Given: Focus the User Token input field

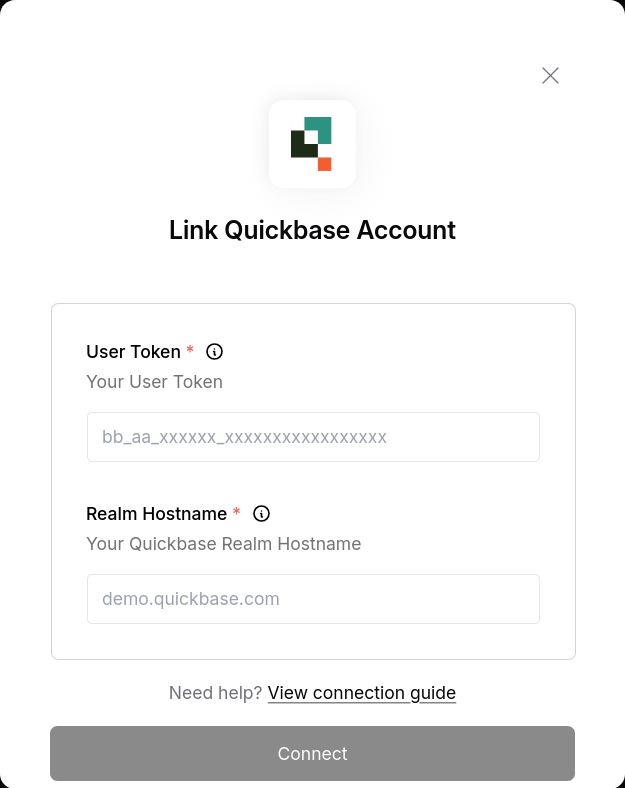Looking at the screenshot, I should [x=314, y=437].
